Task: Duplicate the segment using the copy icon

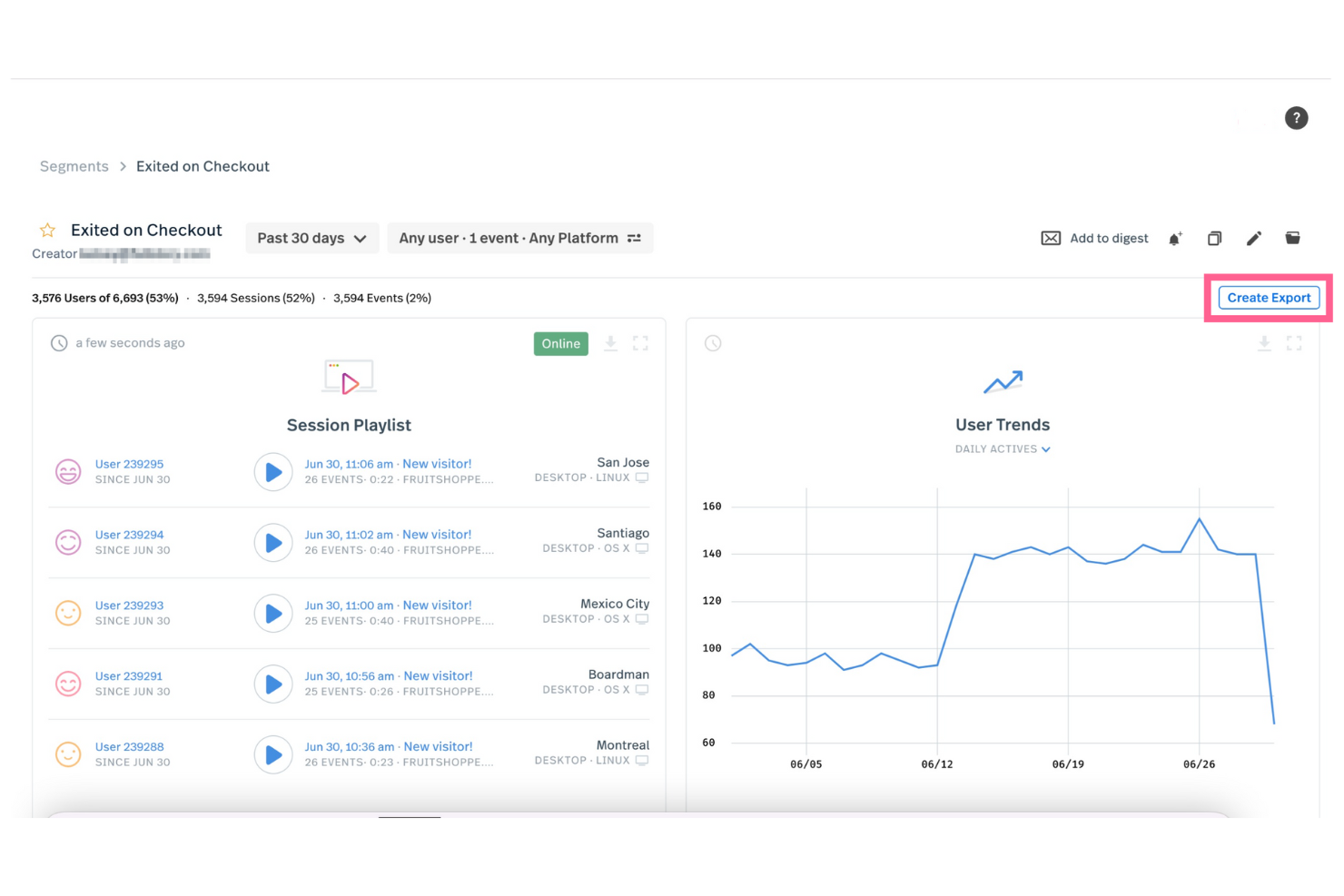Action: [x=1214, y=238]
